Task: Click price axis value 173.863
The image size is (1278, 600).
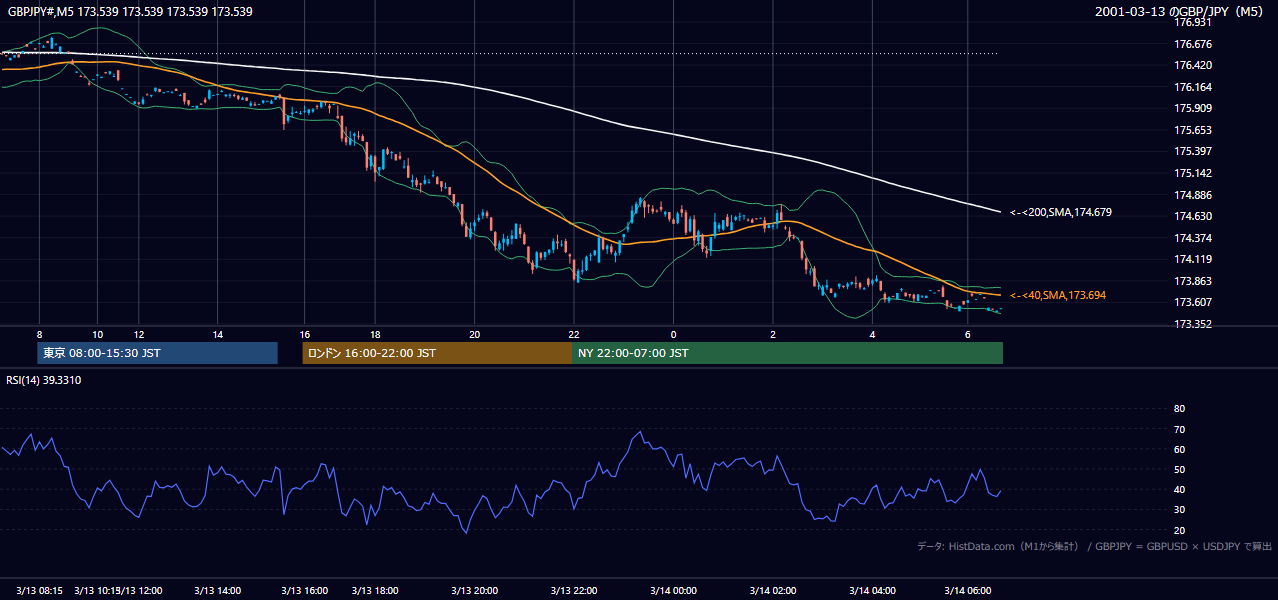Action: (x=1193, y=281)
